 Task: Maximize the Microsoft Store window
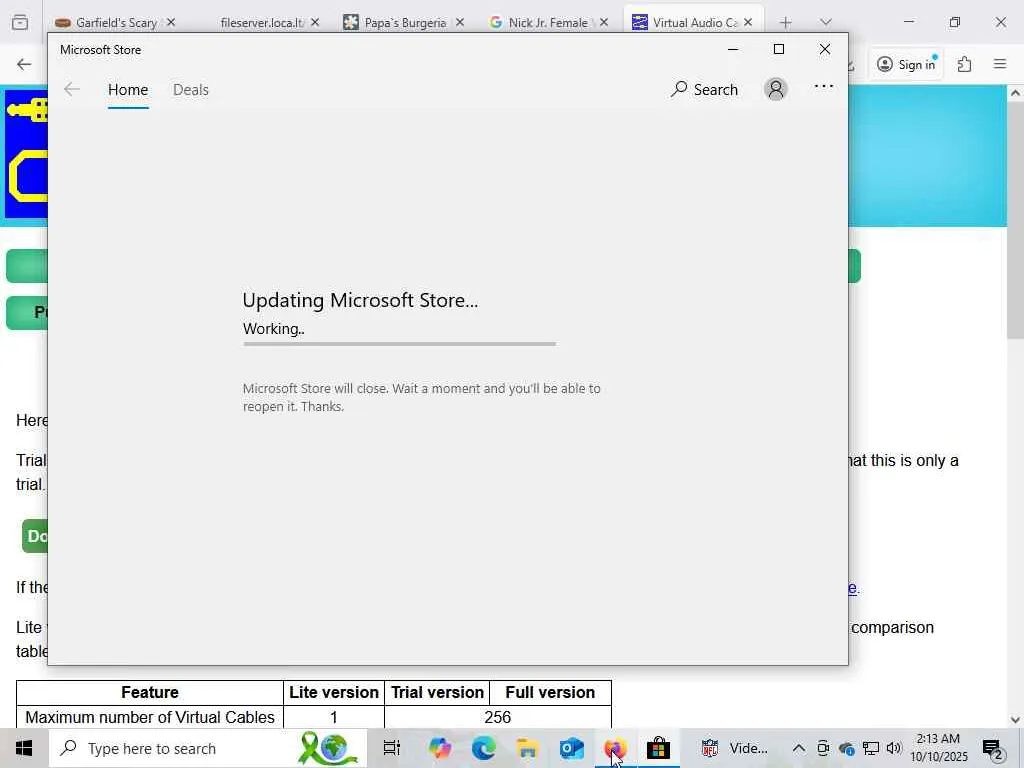pos(778,49)
